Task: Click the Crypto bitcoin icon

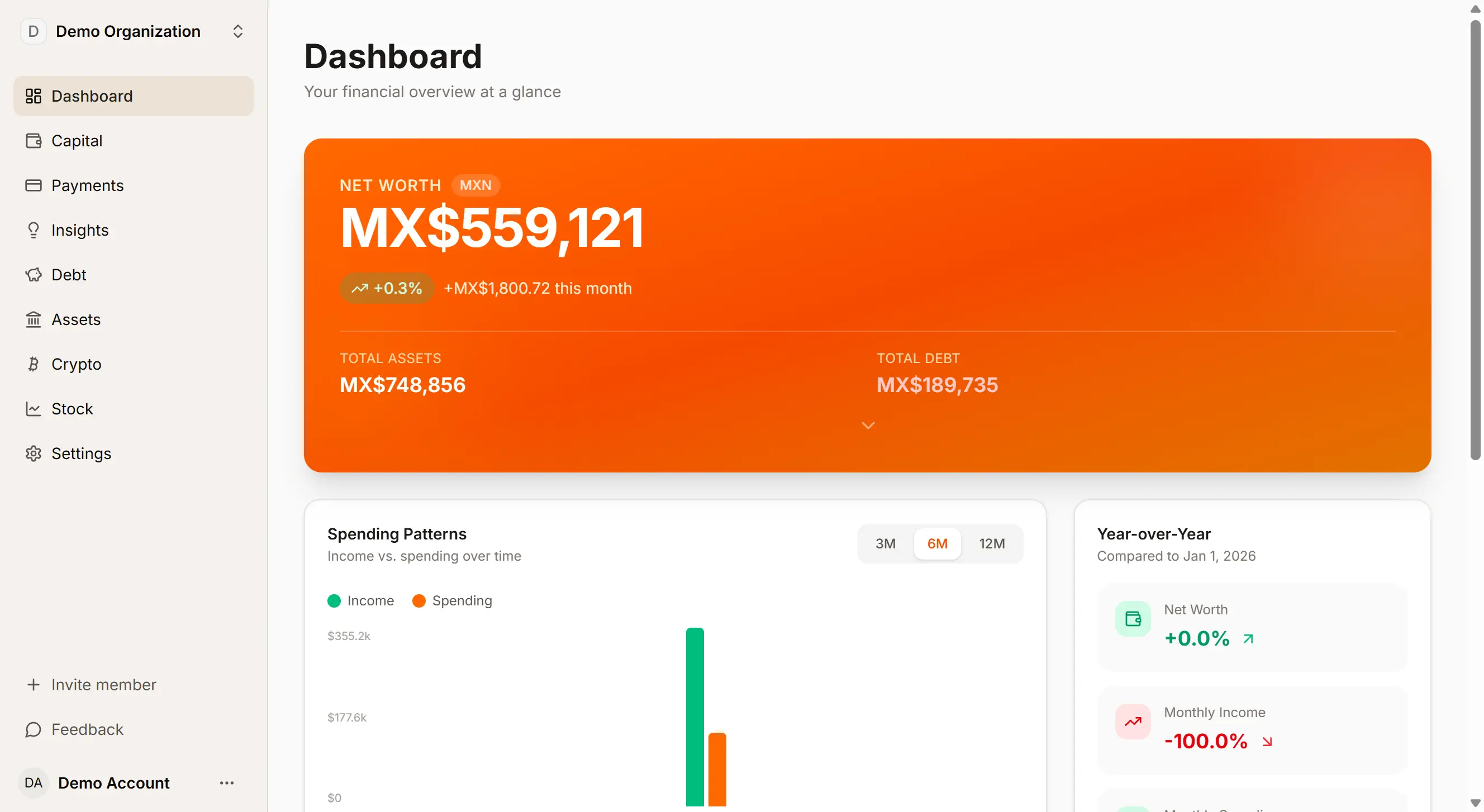Action: pos(34,364)
